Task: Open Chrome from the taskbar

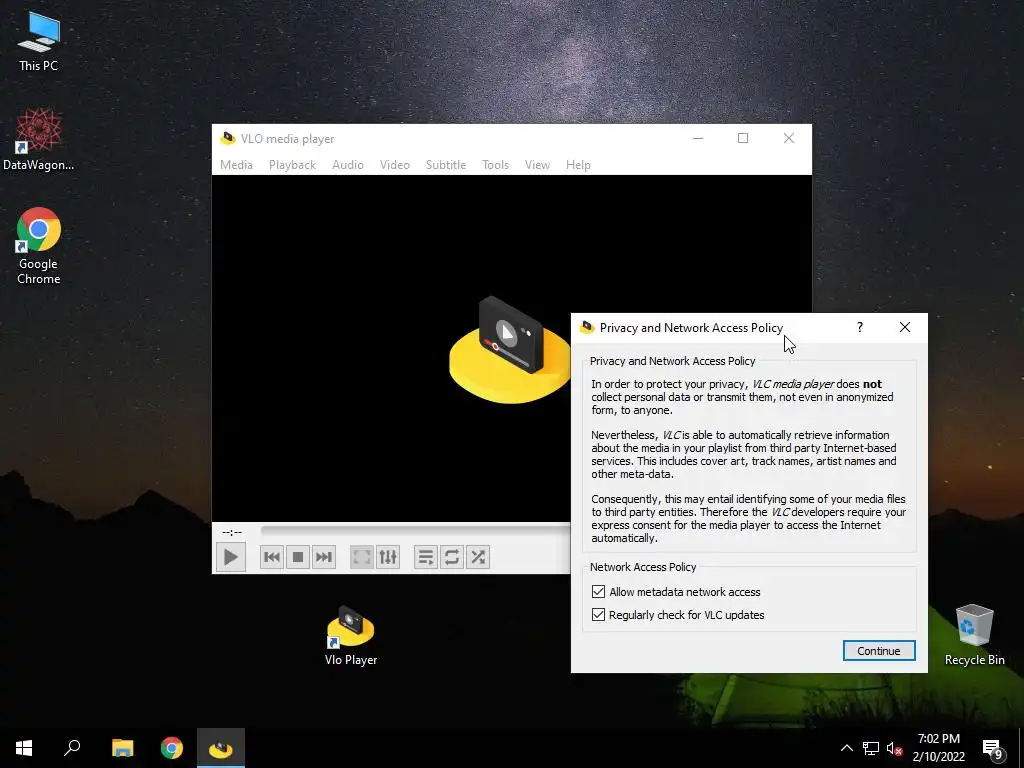Action: coord(172,748)
